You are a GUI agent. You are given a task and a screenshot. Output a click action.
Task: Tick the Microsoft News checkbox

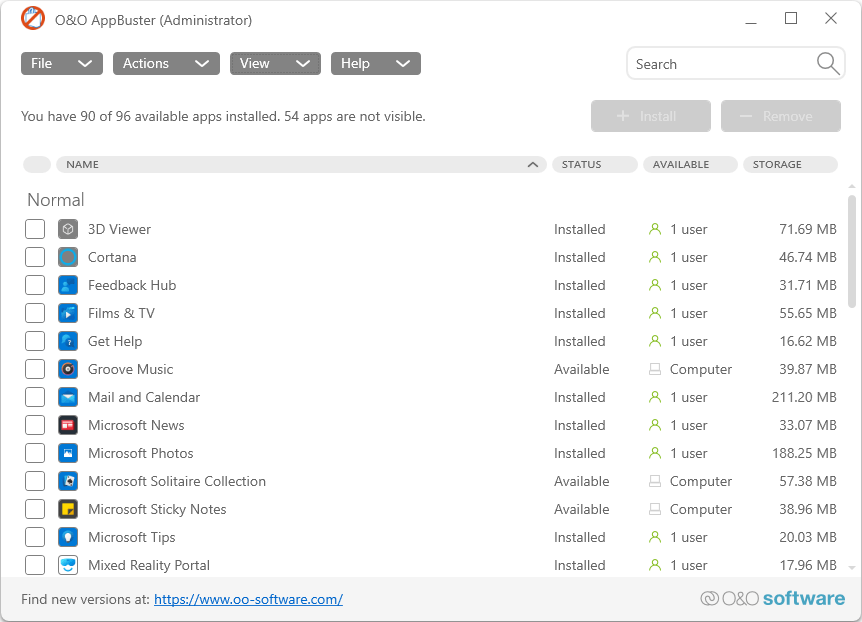point(35,425)
